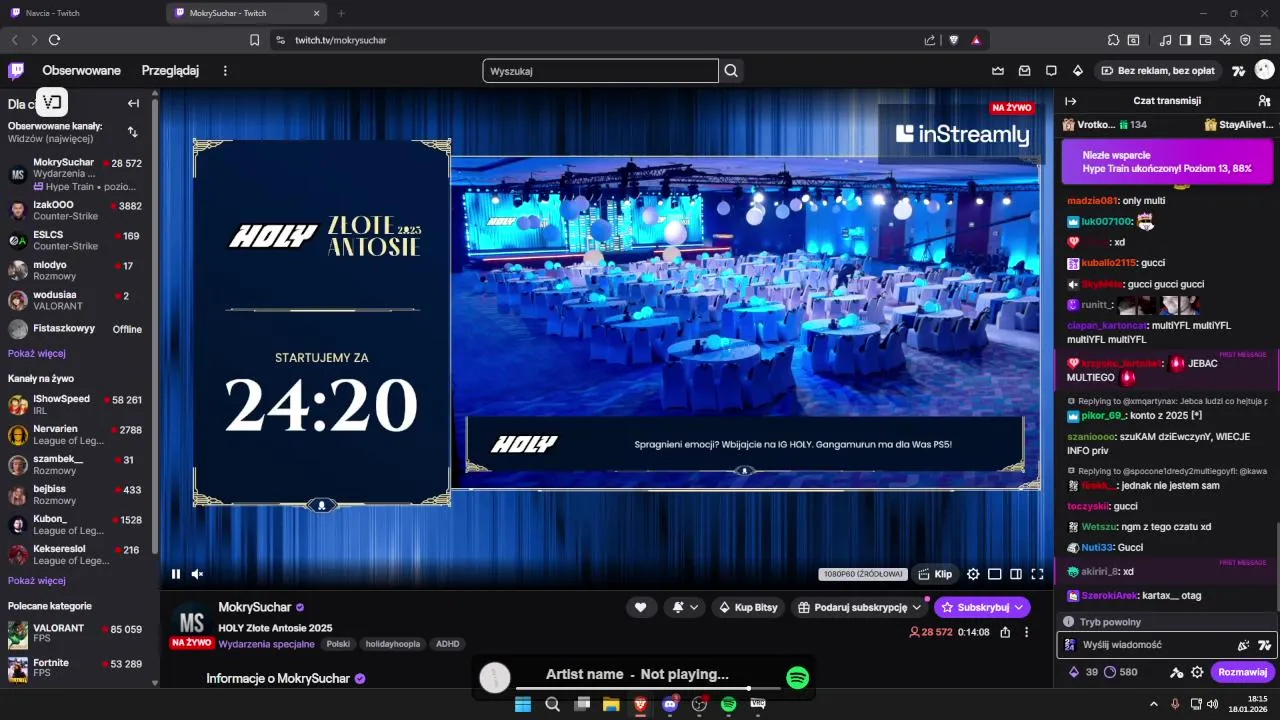Open the media control music note icon
This screenshot has width=1280, height=720.
point(1165,40)
